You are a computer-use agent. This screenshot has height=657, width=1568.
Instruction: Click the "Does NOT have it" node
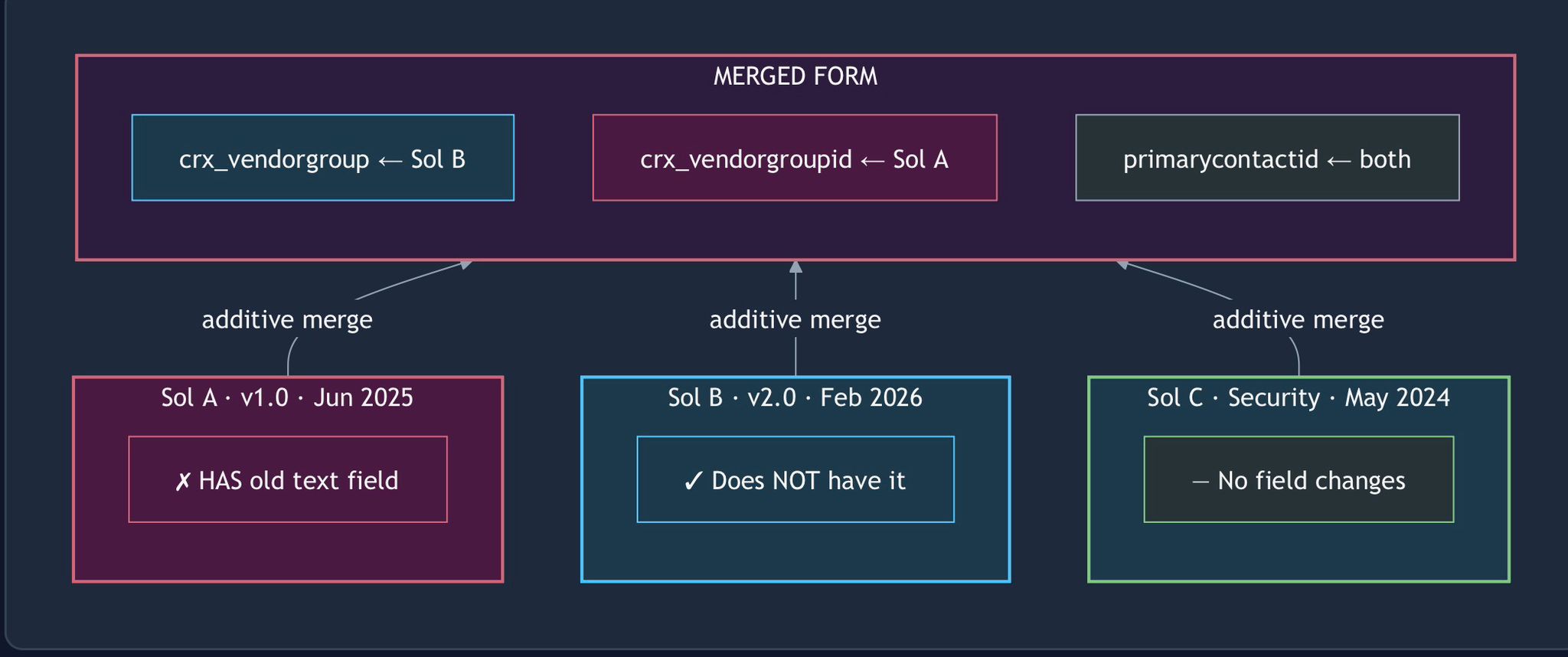tap(795, 480)
